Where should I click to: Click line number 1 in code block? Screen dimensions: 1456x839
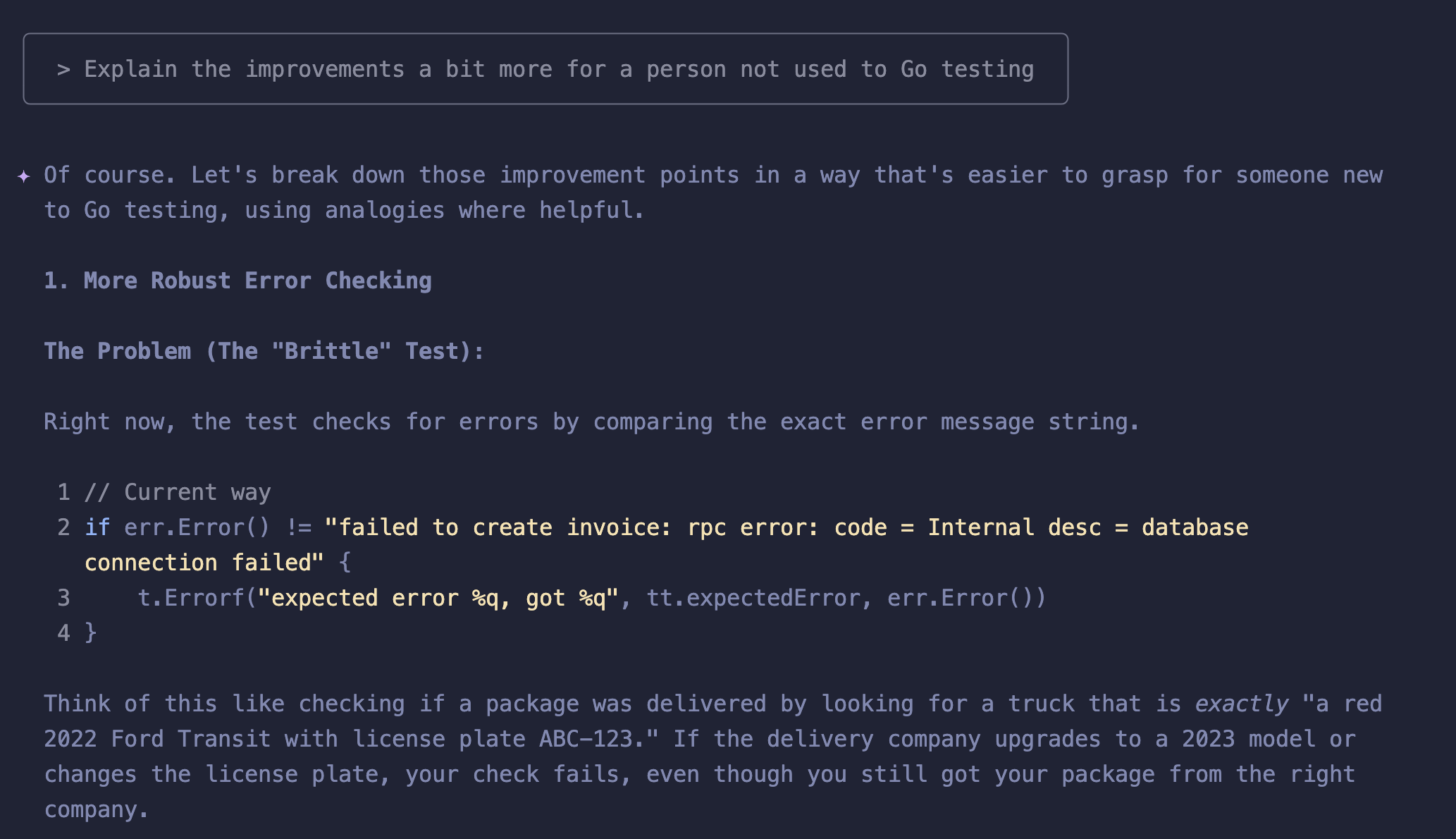(x=63, y=492)
